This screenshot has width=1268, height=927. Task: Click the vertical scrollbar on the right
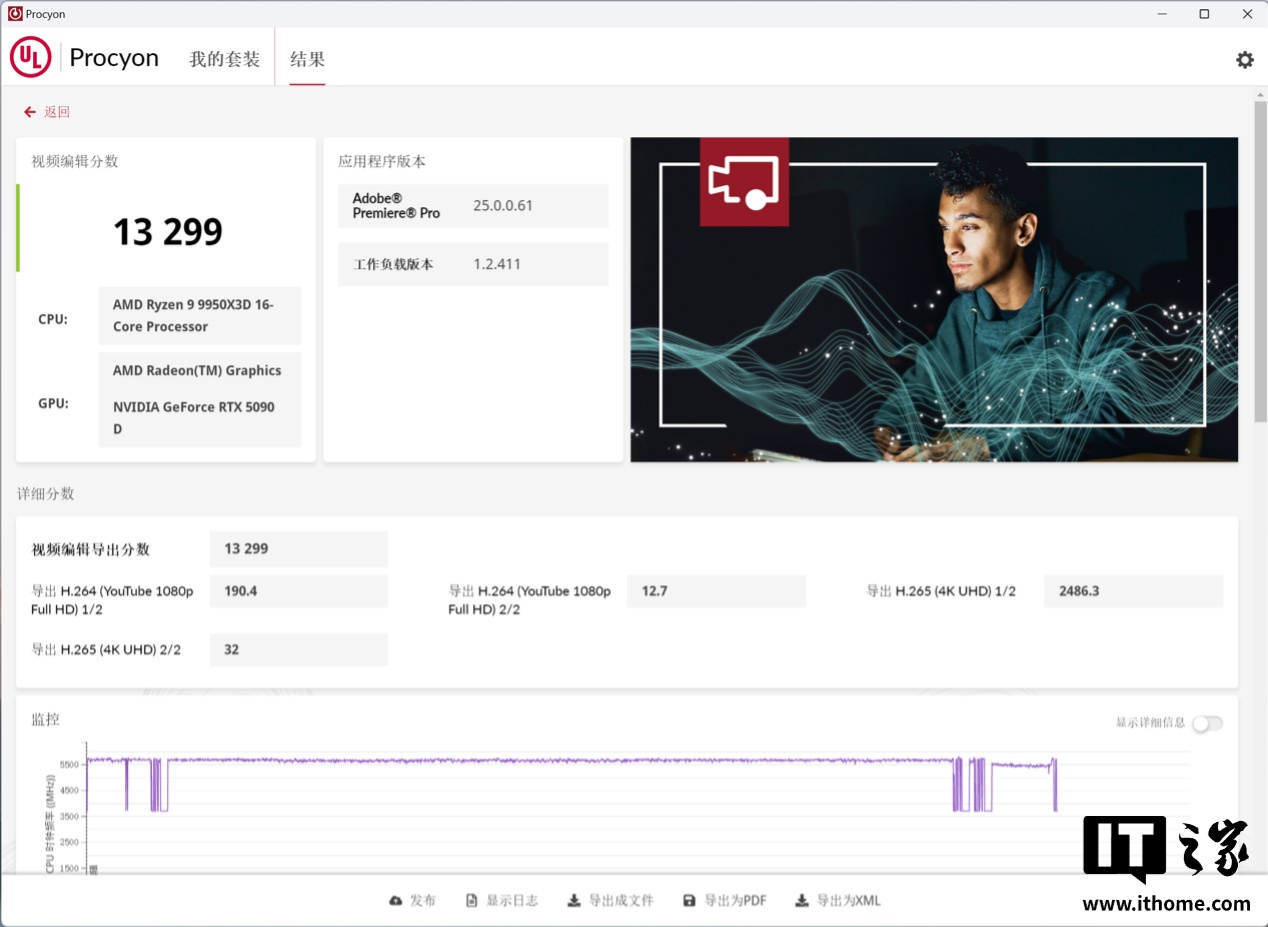click(1260, 260)
